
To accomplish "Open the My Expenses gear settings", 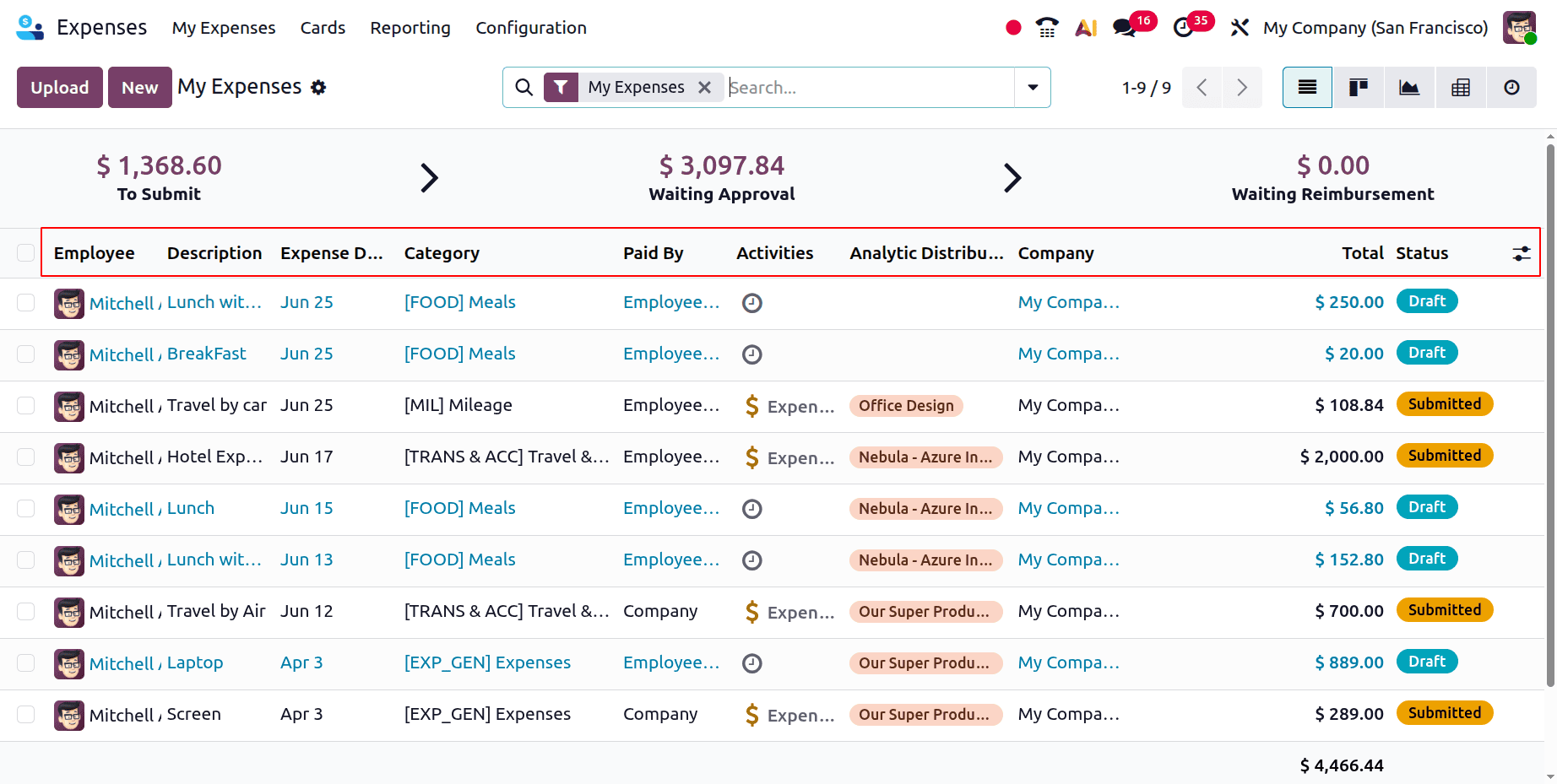I will (318, 87).
